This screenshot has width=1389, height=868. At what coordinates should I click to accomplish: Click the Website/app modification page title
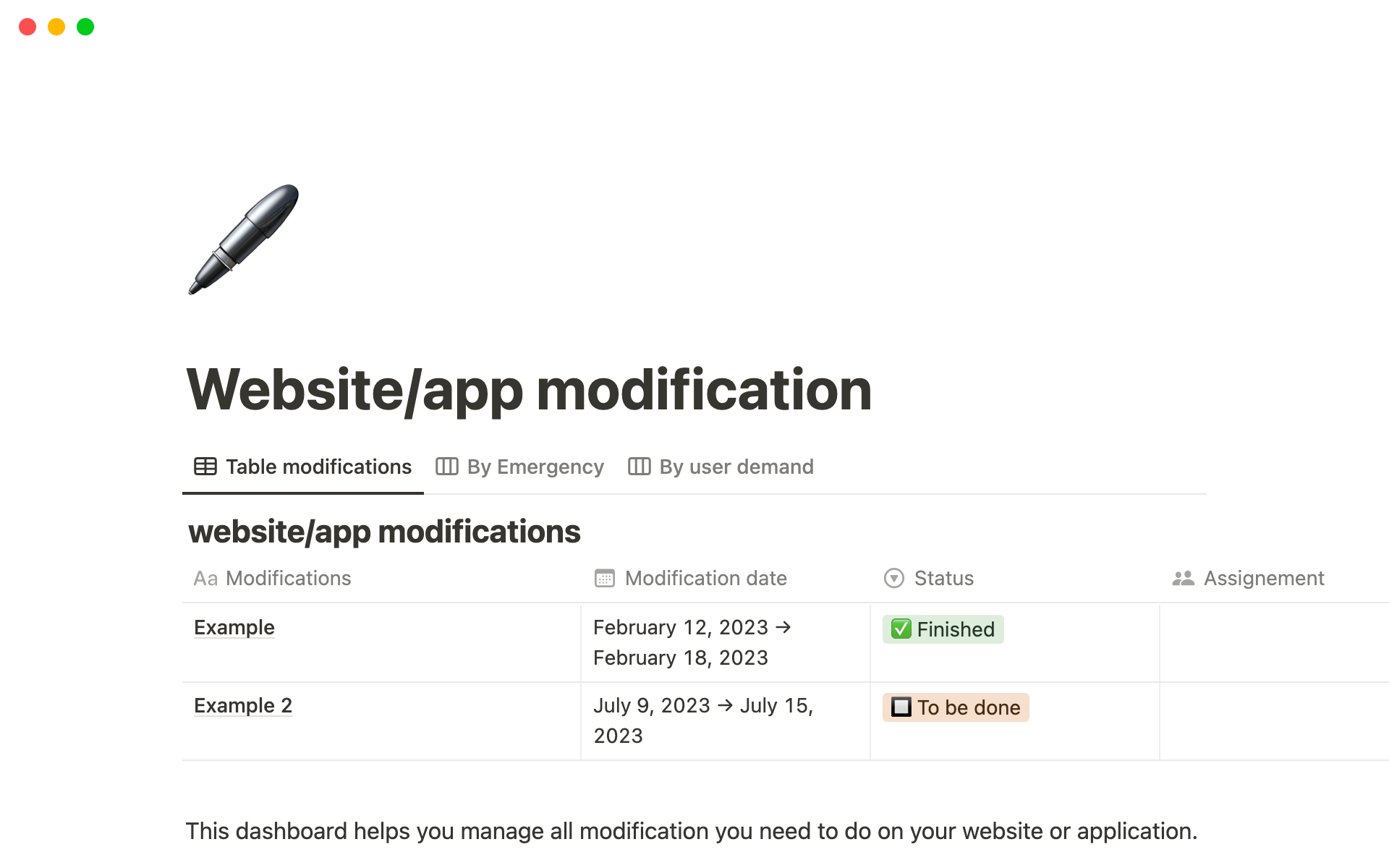[x=529, y=390]
